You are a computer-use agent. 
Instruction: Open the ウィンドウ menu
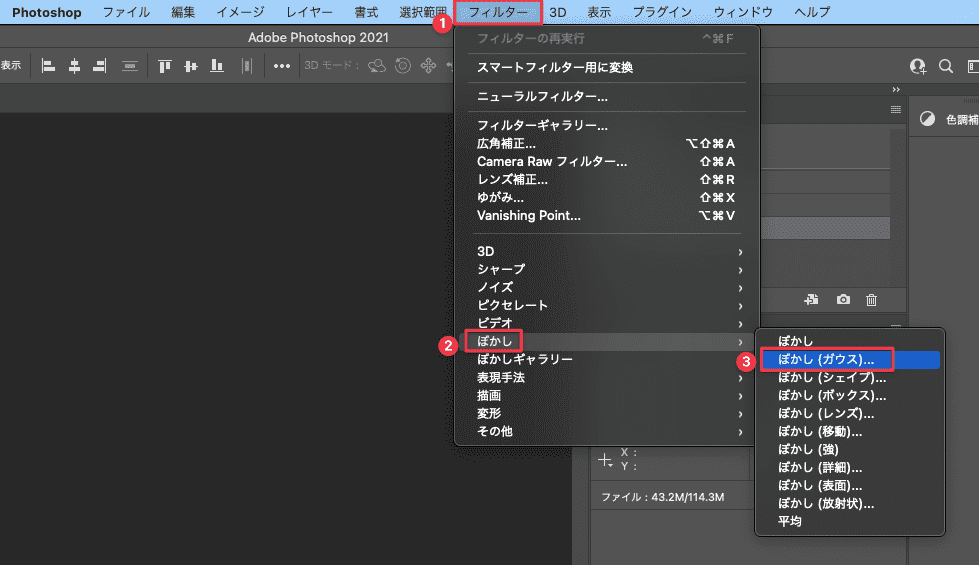[x=743, y=12]
